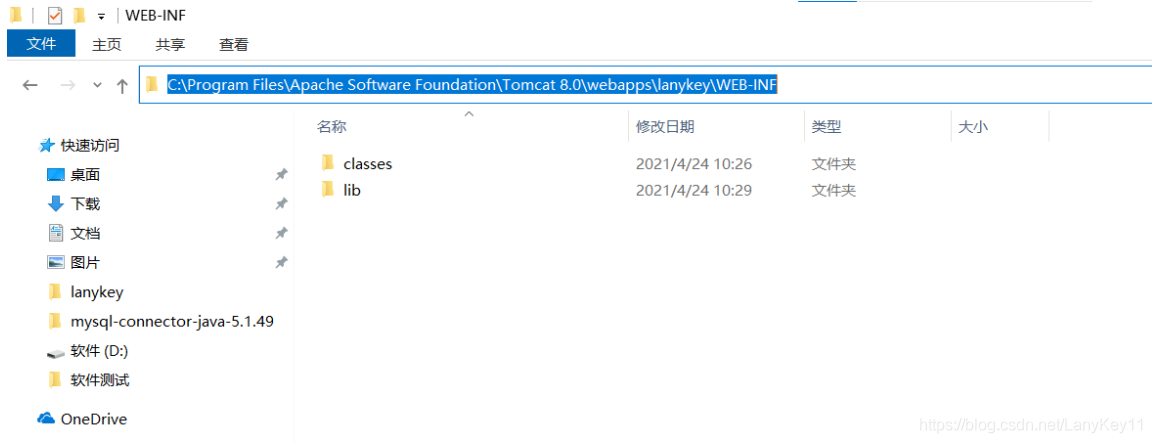Click the forward navigation arrow

tap(68, 85)
